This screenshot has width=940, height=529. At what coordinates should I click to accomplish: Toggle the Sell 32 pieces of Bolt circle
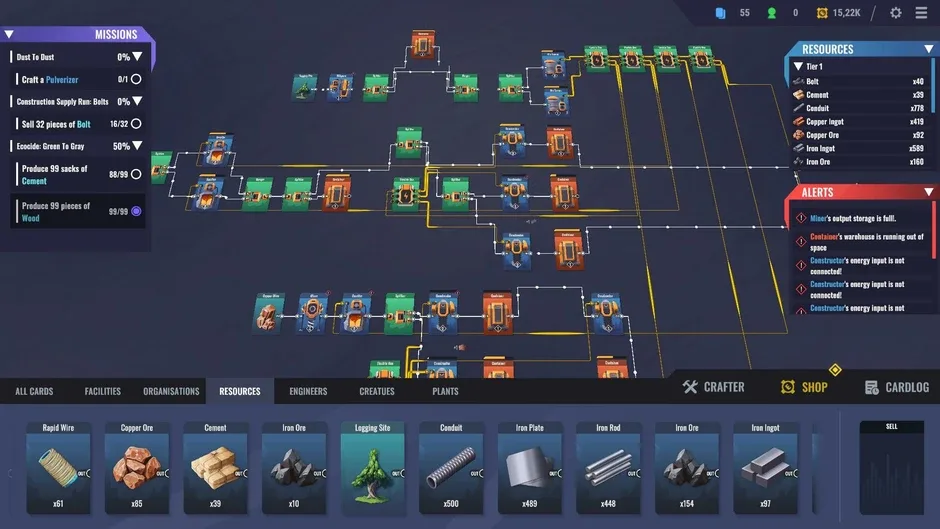[x=136, y=124]
